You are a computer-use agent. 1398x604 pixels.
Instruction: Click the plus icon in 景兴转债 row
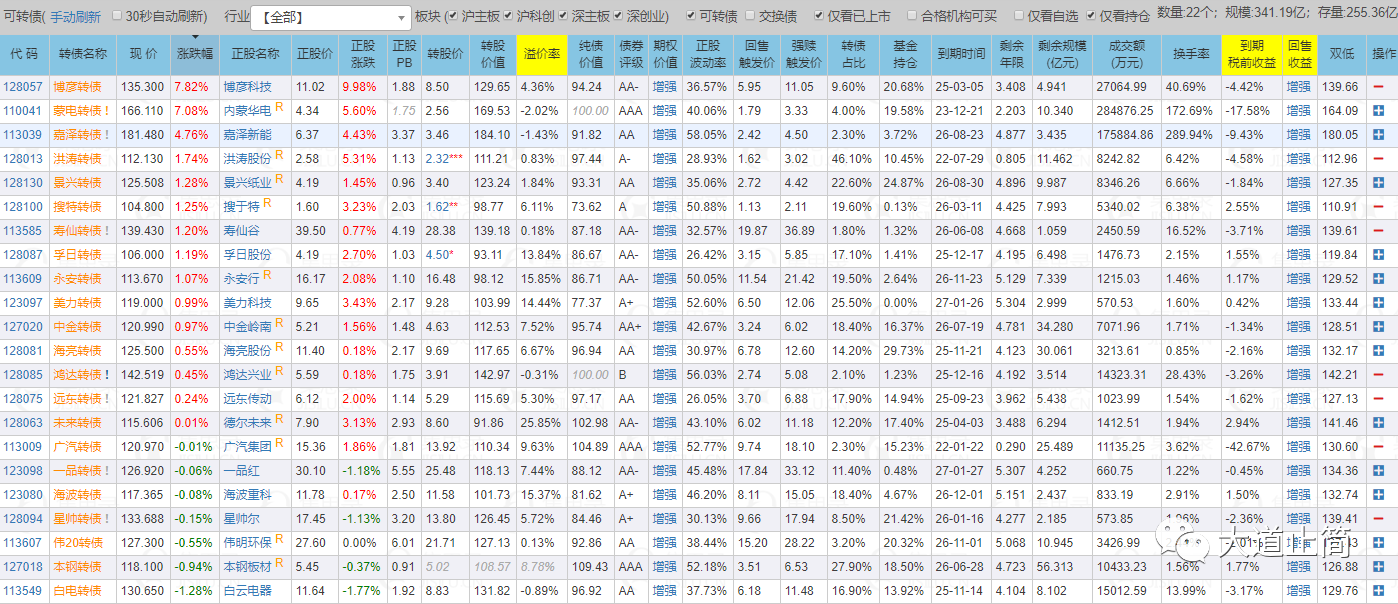(1379, 183)
